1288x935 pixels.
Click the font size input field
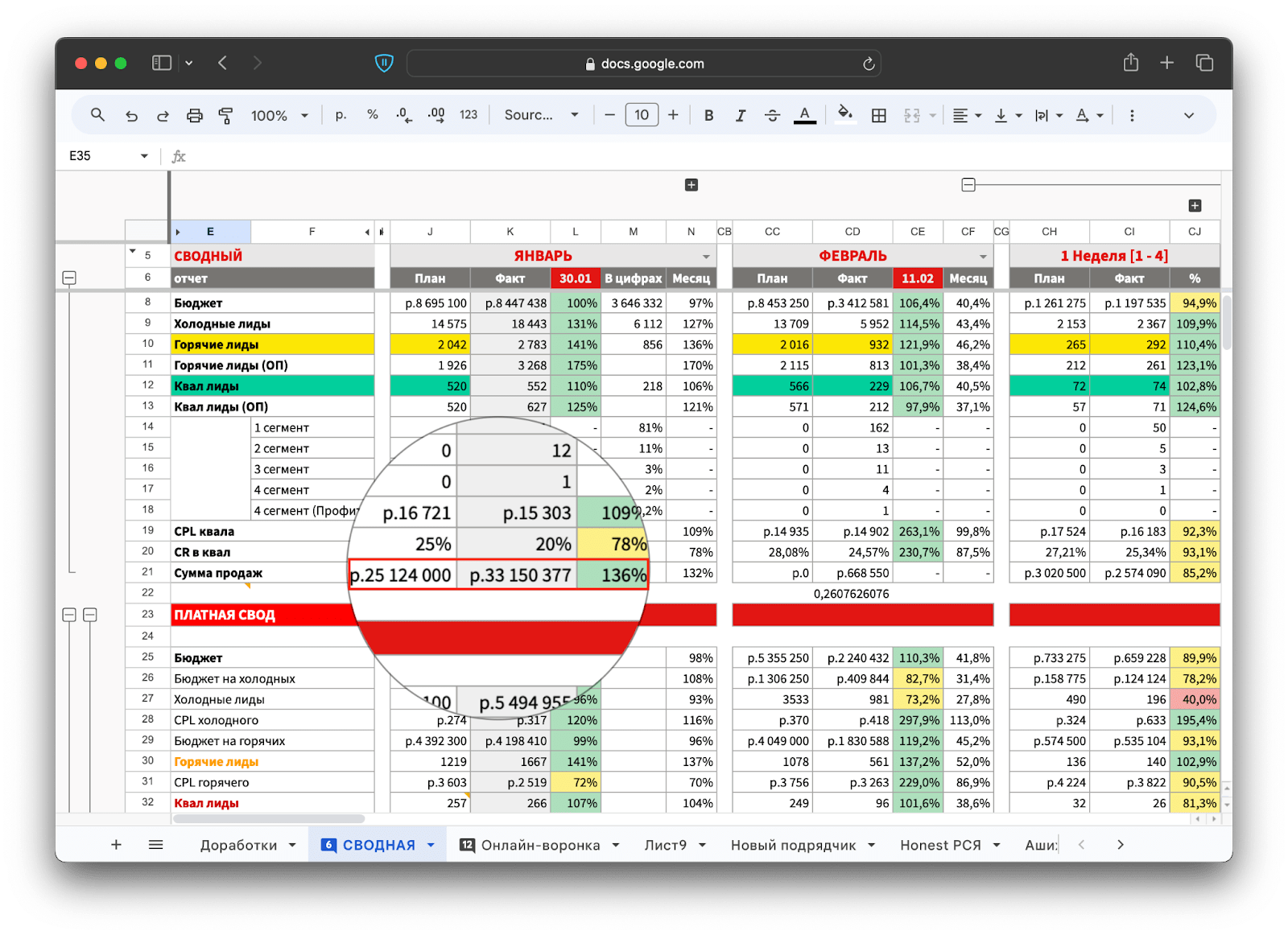click(x=642, y=115)
